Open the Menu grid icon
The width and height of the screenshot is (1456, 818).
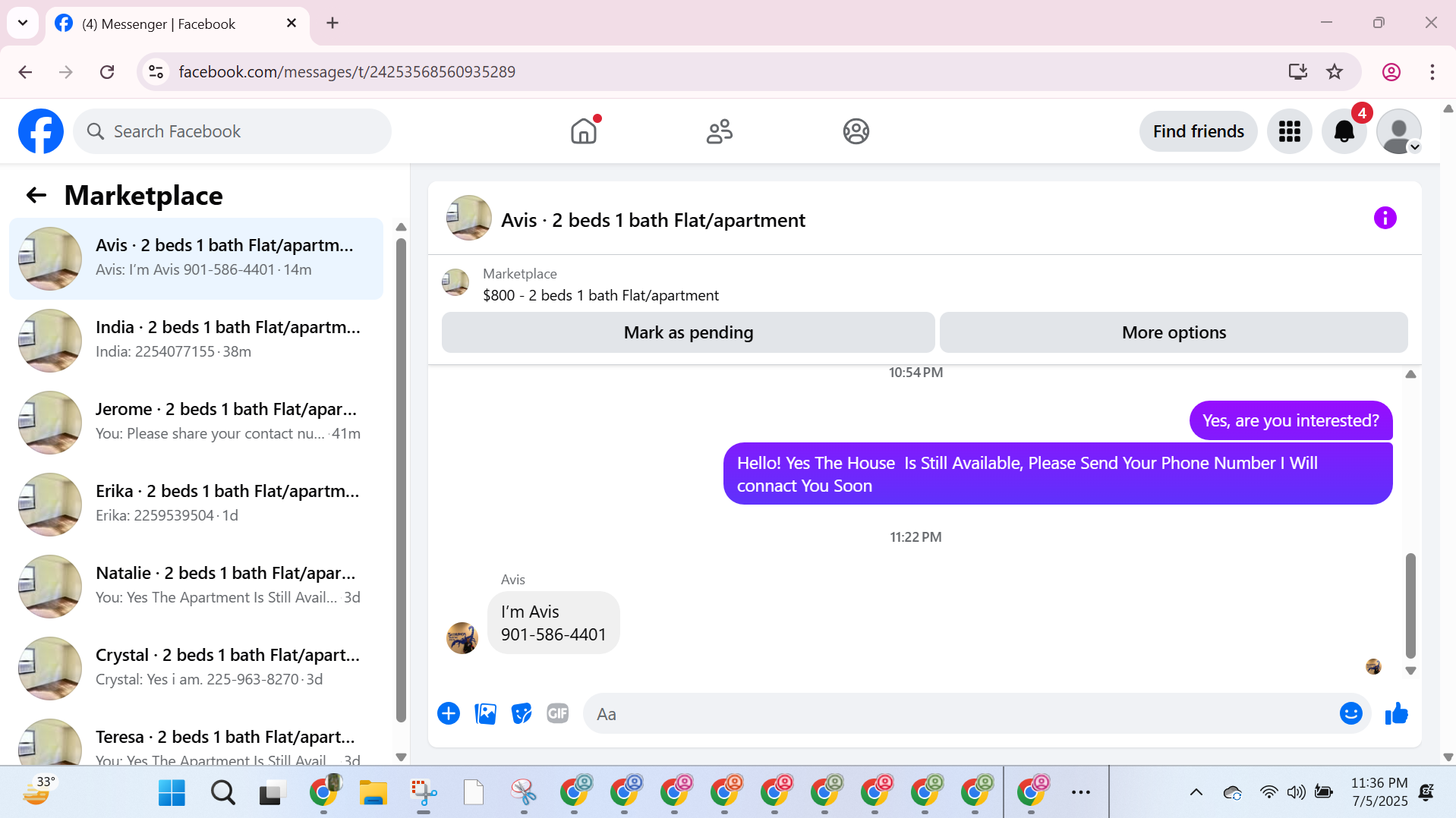point(1289,131)
